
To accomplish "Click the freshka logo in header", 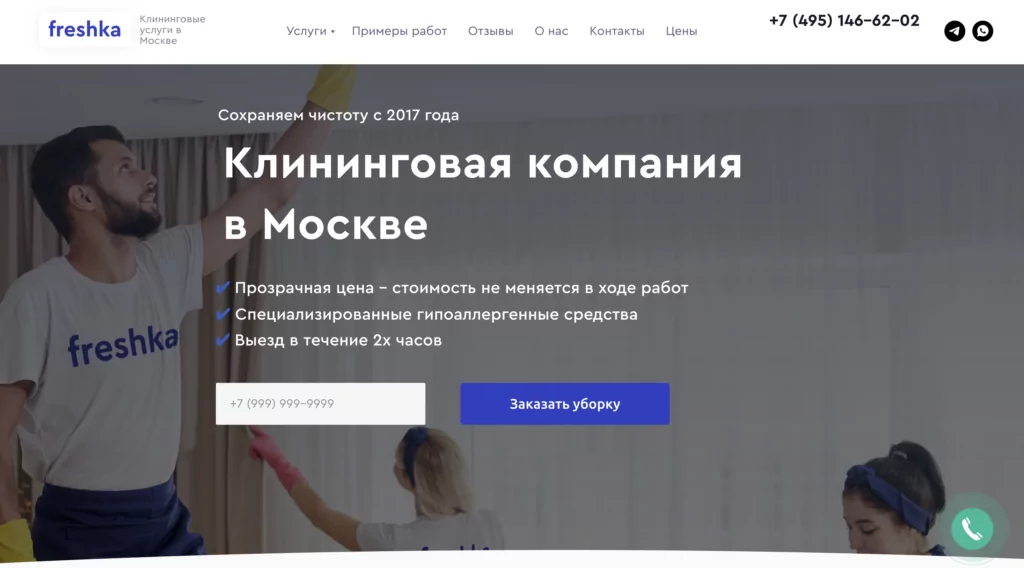I will coord(84,29).
